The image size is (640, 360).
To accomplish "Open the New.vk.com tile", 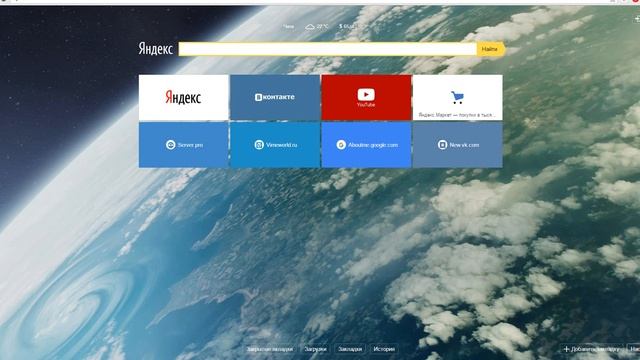I will tap(458, 145).
